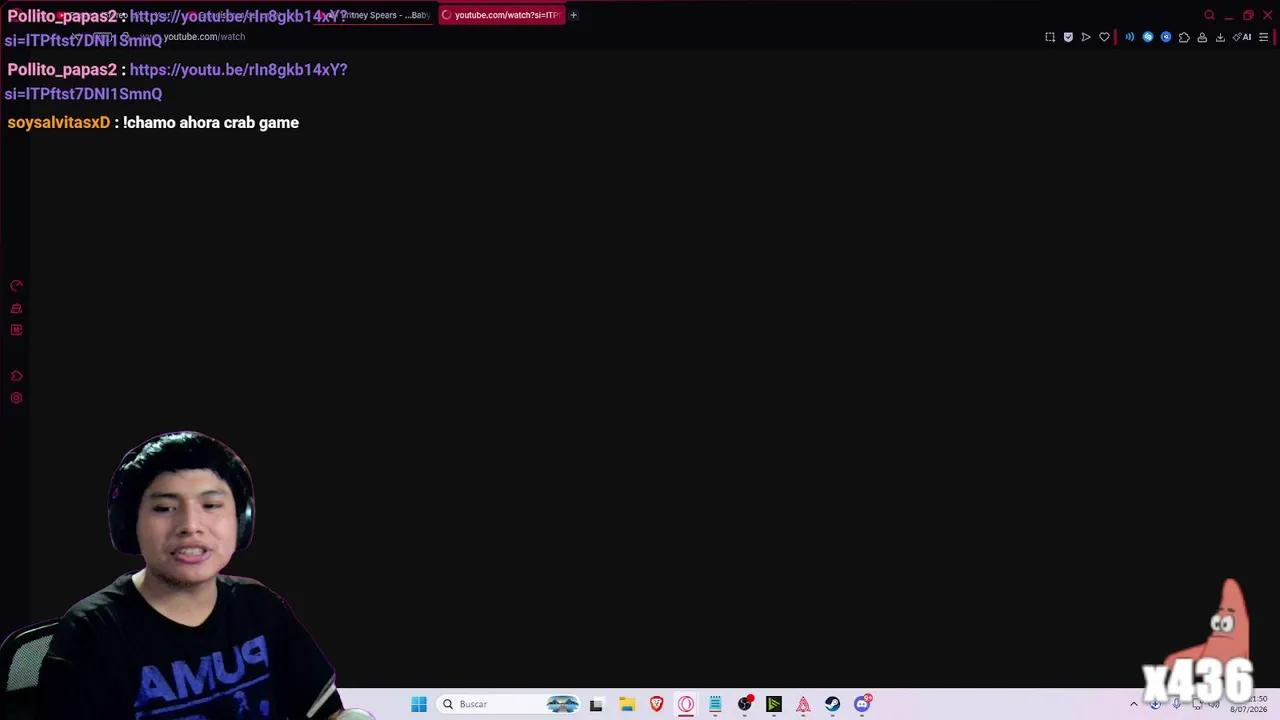Open Task View on the taskbar

[596, 704]
